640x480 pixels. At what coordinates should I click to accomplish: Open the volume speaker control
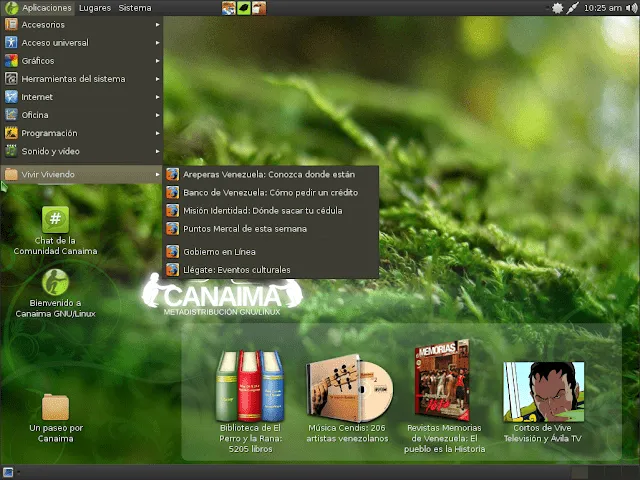coord(631,8)
